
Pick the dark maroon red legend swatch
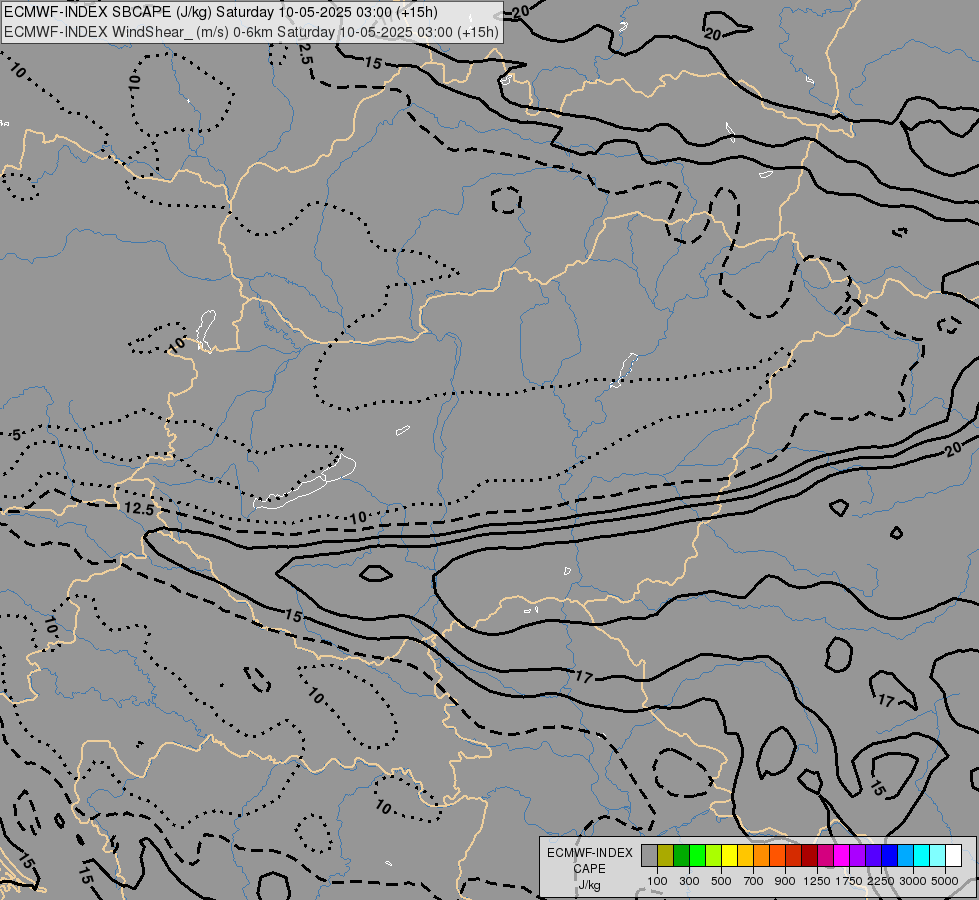pos(810,856)
